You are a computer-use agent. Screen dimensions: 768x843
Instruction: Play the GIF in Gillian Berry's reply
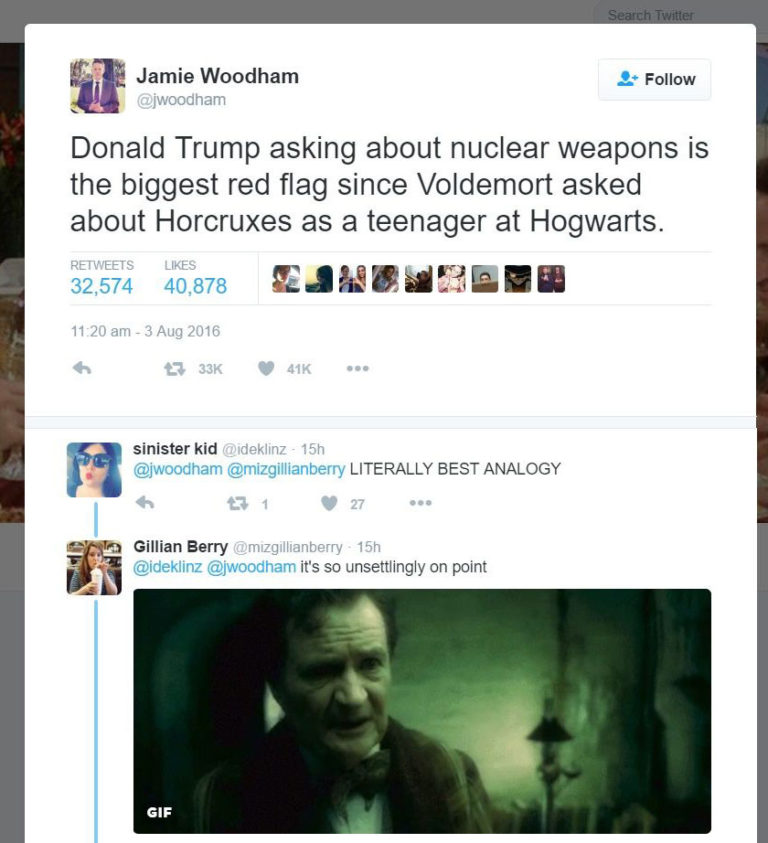tap(422, 711)
